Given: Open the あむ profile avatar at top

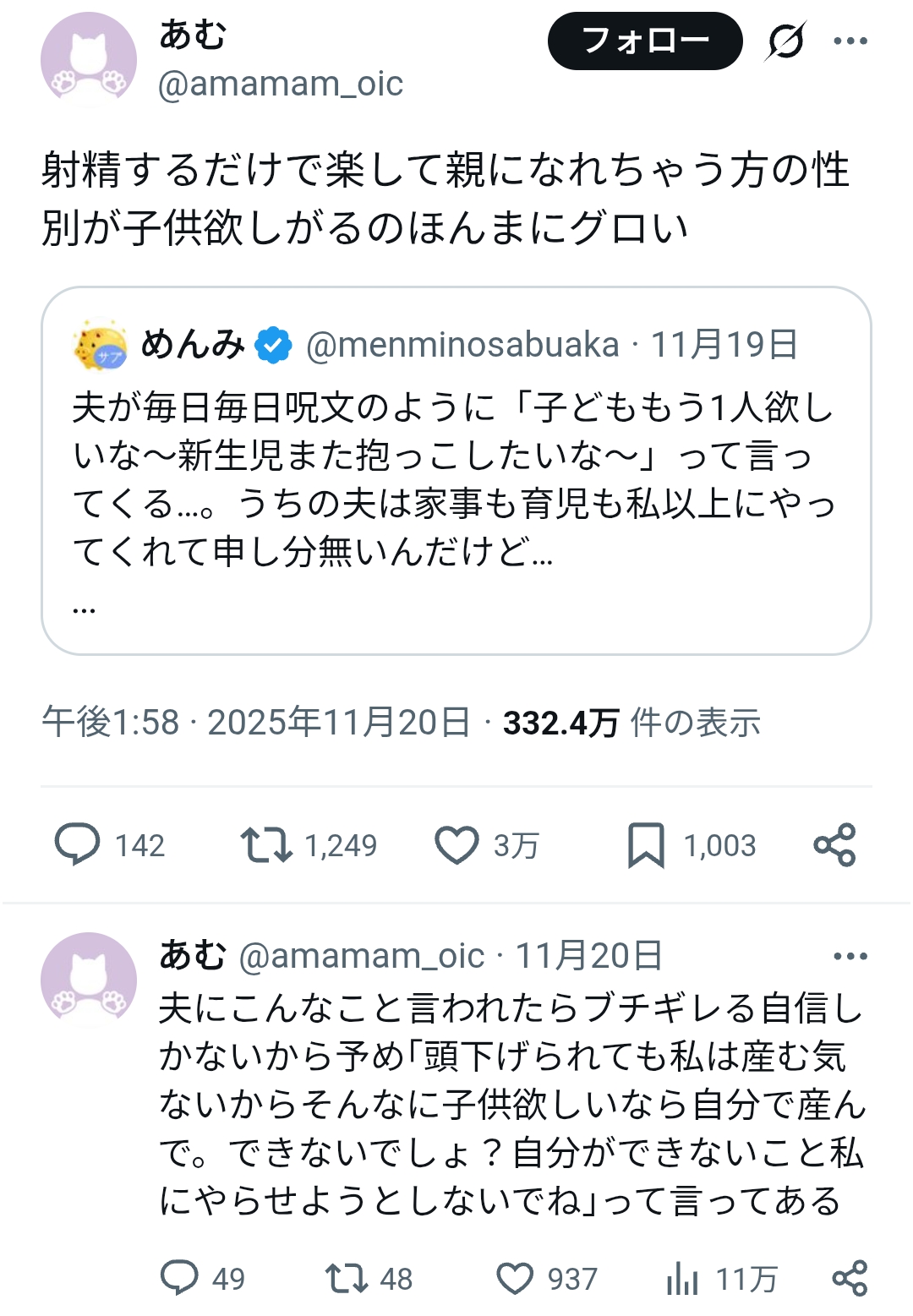Looking at the screenshot, I should [x=89, y=60].
